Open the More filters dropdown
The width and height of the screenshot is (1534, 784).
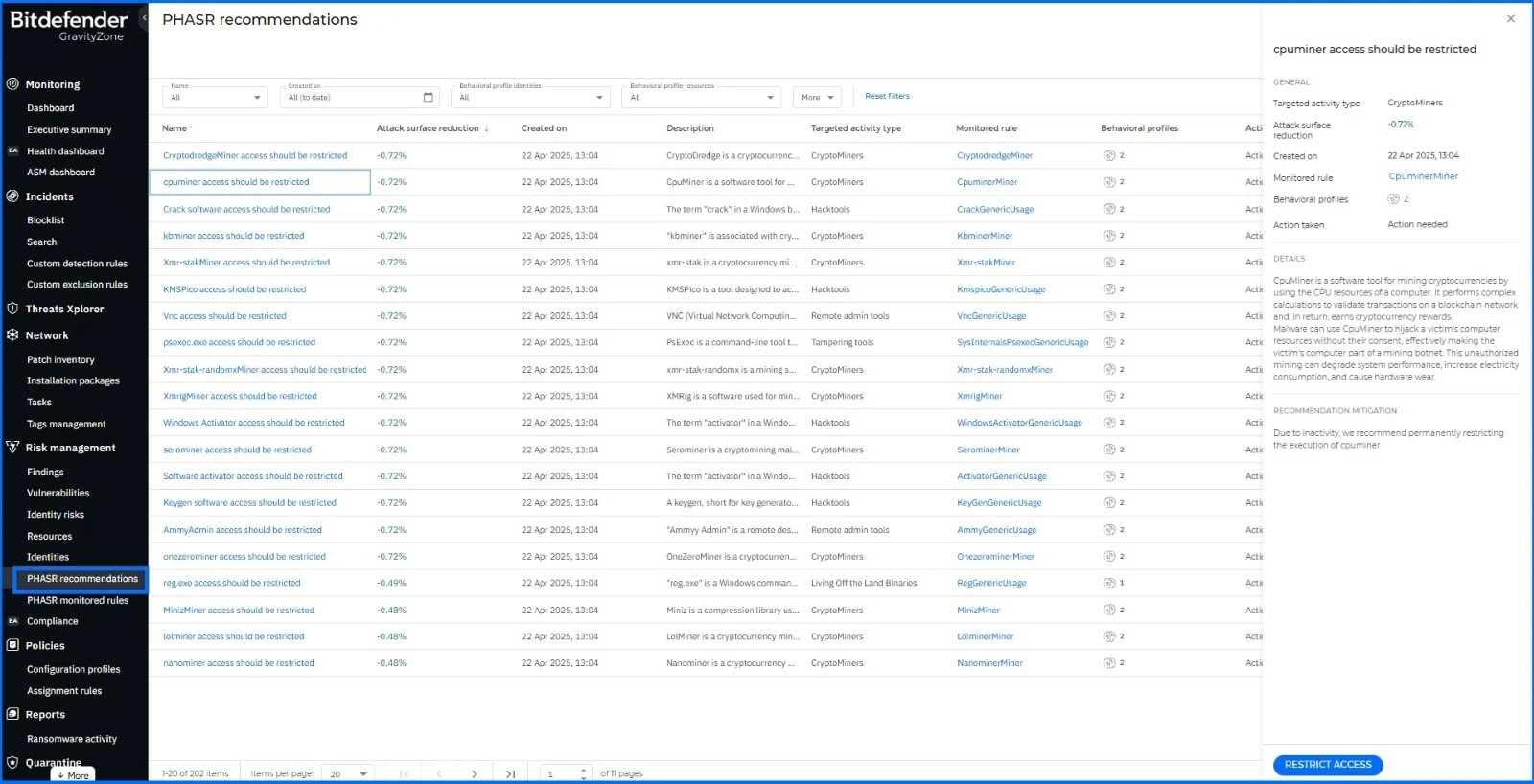point(817,98)
